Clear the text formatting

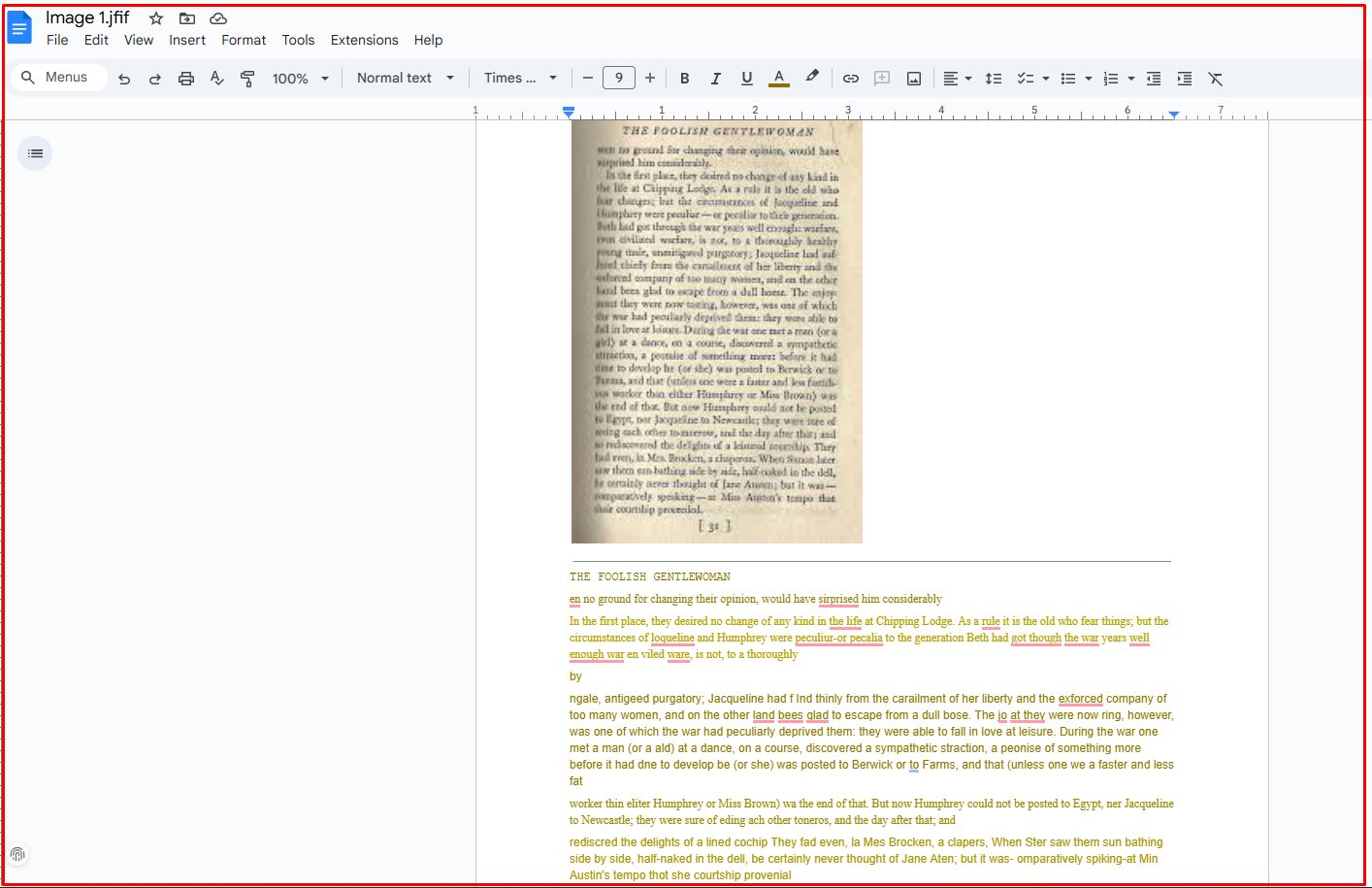point(1216,79)
